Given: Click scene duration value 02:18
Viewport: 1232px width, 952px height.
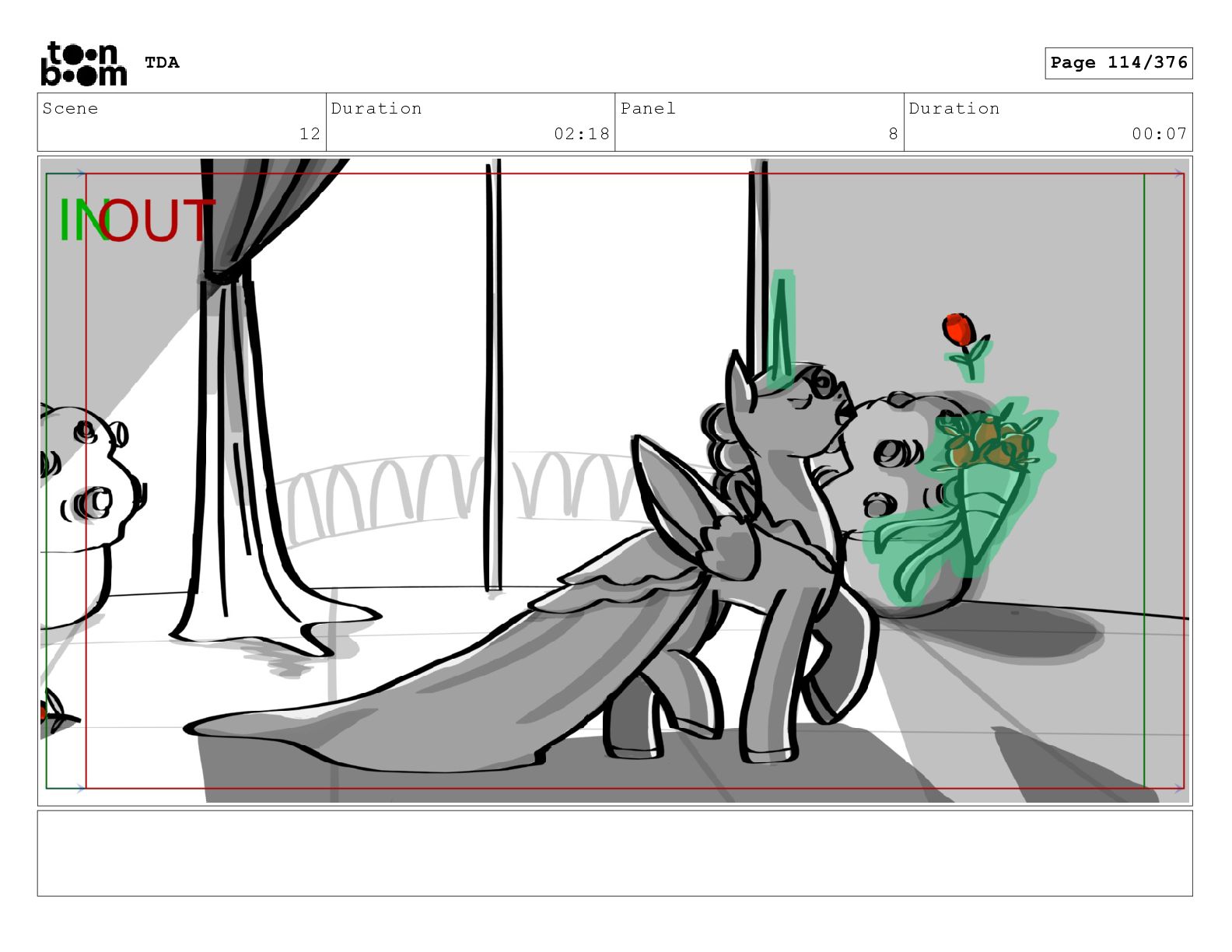Looking at the screenshot, I should click(582, 134).
